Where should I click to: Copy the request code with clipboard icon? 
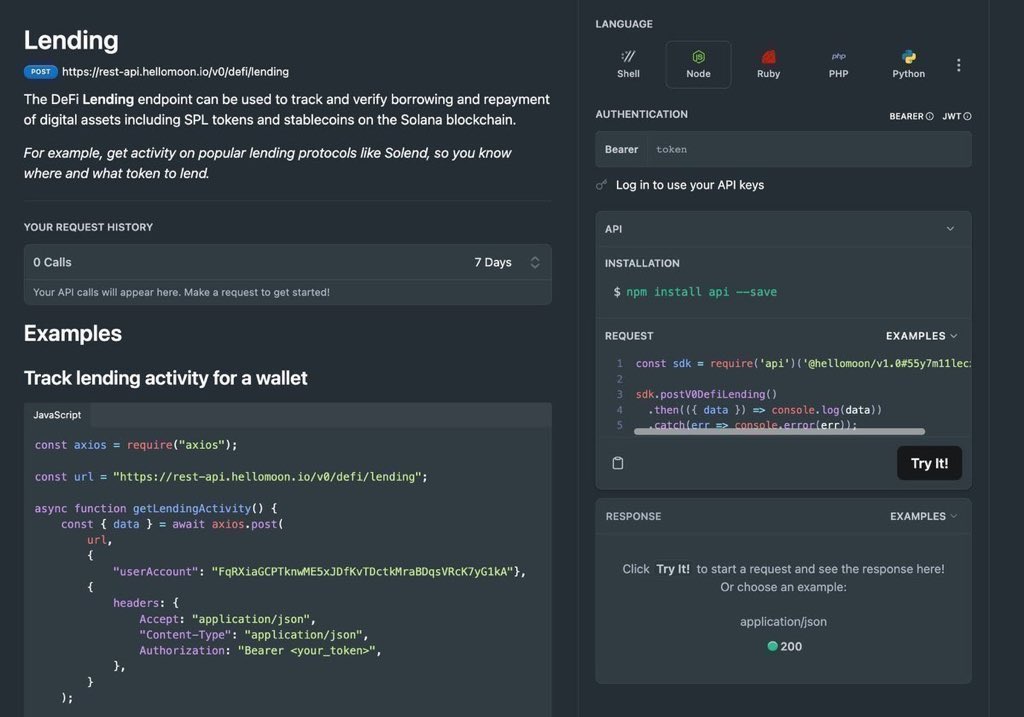618,463
